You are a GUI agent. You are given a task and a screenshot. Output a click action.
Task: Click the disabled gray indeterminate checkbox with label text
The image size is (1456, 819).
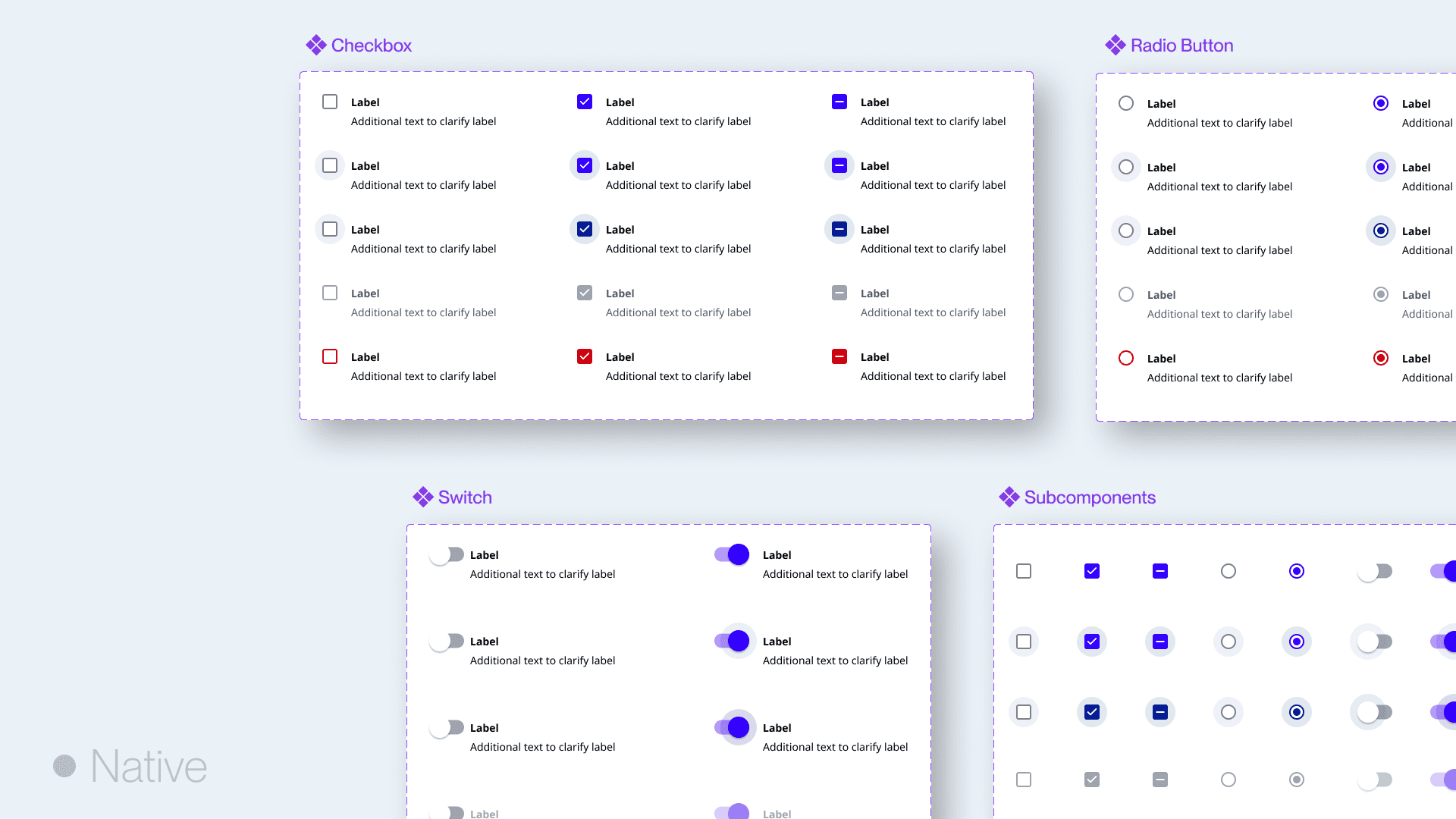pyautogui.click(x=839, y=293)
